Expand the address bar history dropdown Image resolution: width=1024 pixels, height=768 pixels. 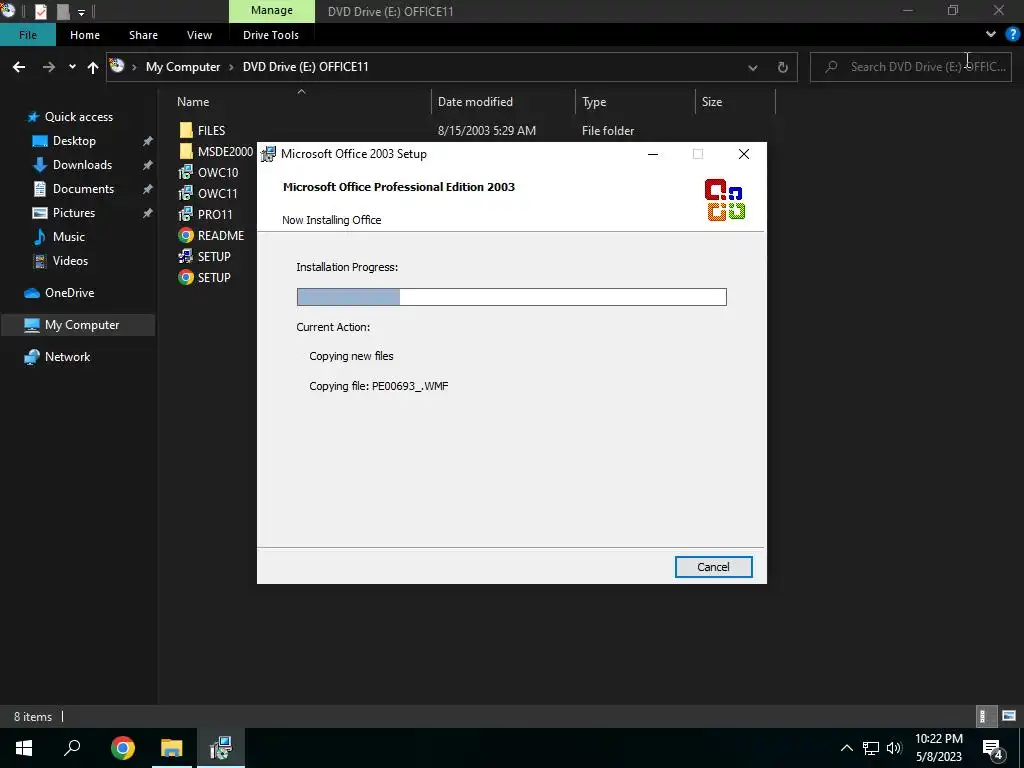tap(752, 67)
